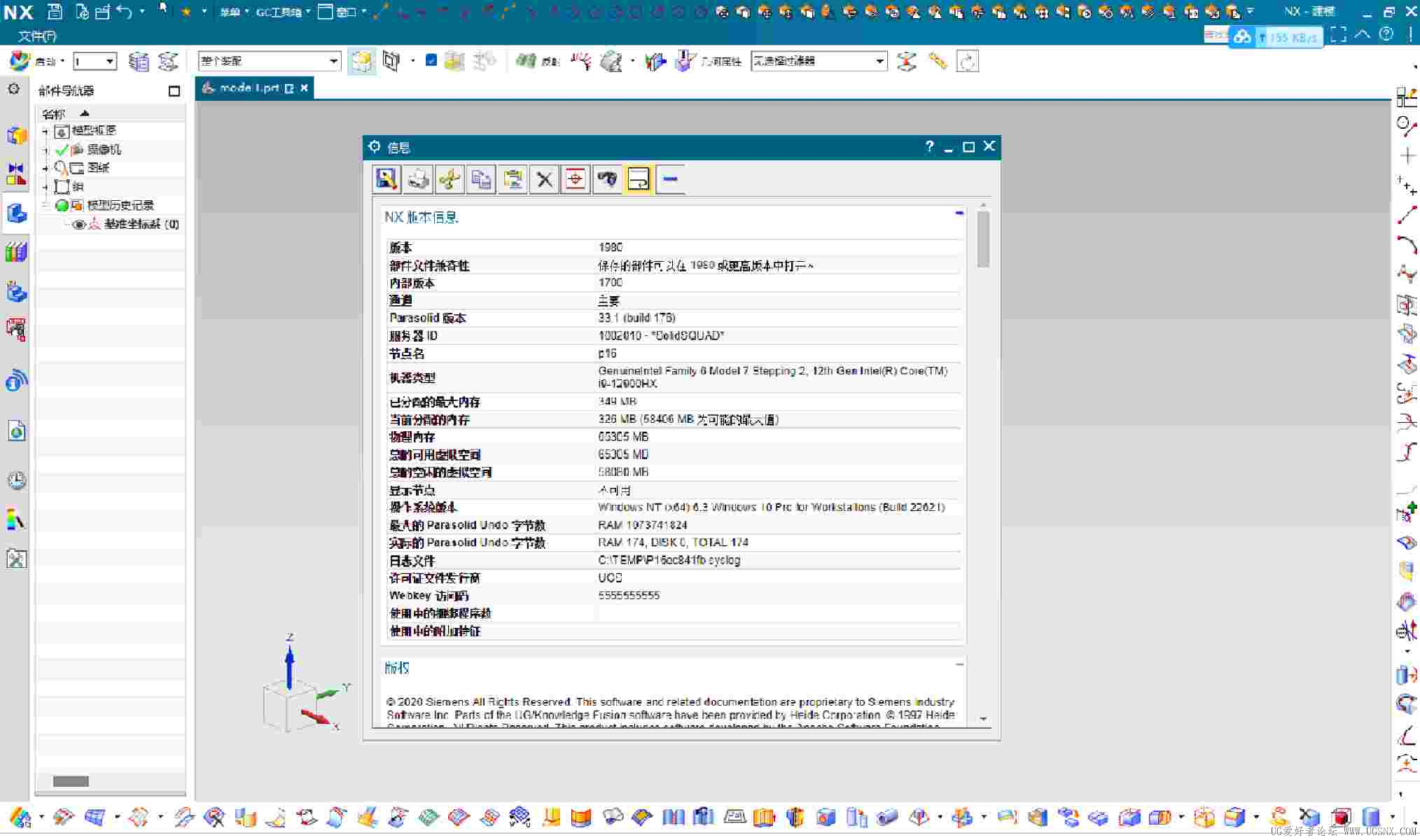The width and height of the screenshot is (1420, 840).
Task: Open the History clock icon in sidebar
Action: pos(16,480)
